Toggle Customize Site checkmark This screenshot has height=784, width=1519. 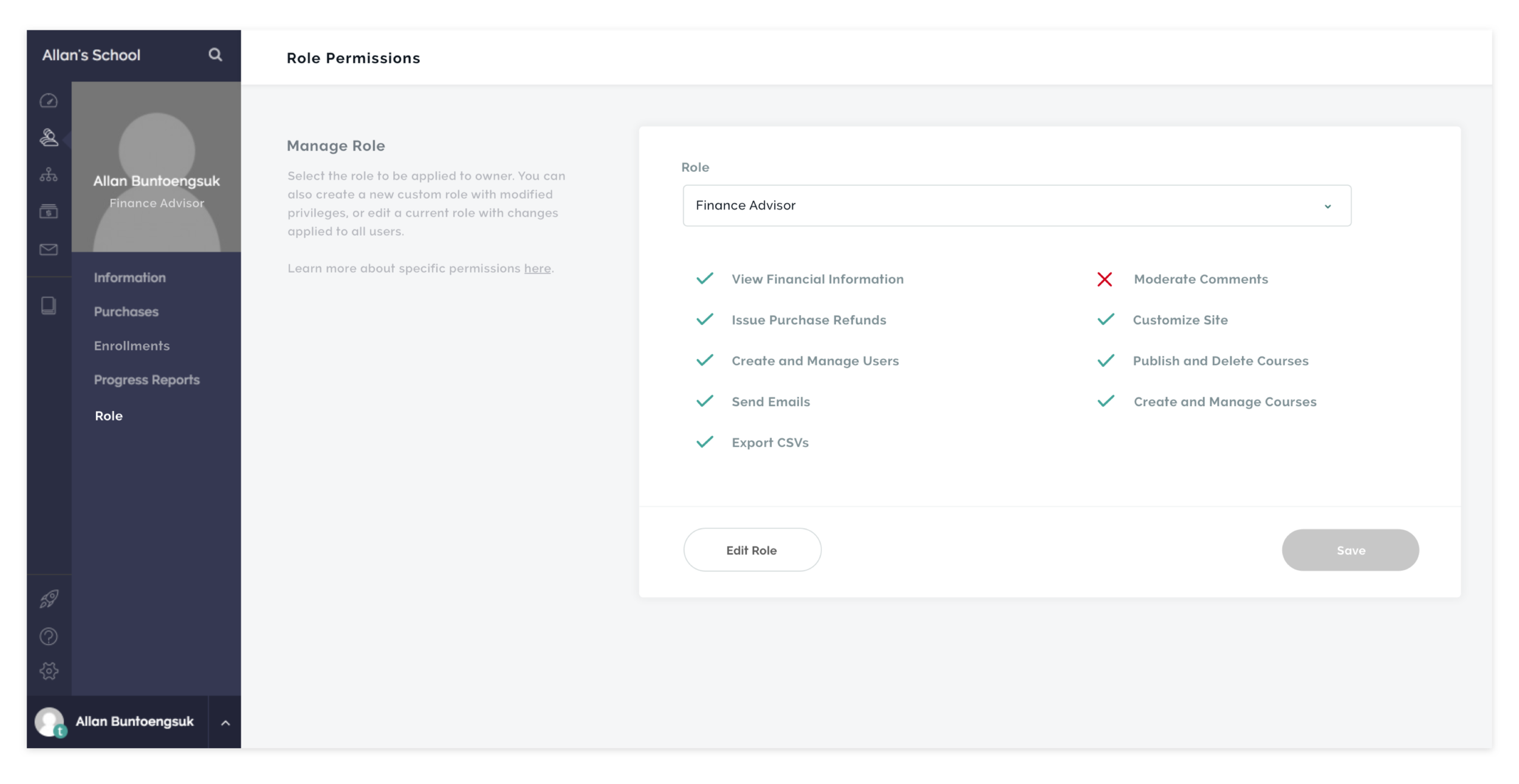point(1106,319)
